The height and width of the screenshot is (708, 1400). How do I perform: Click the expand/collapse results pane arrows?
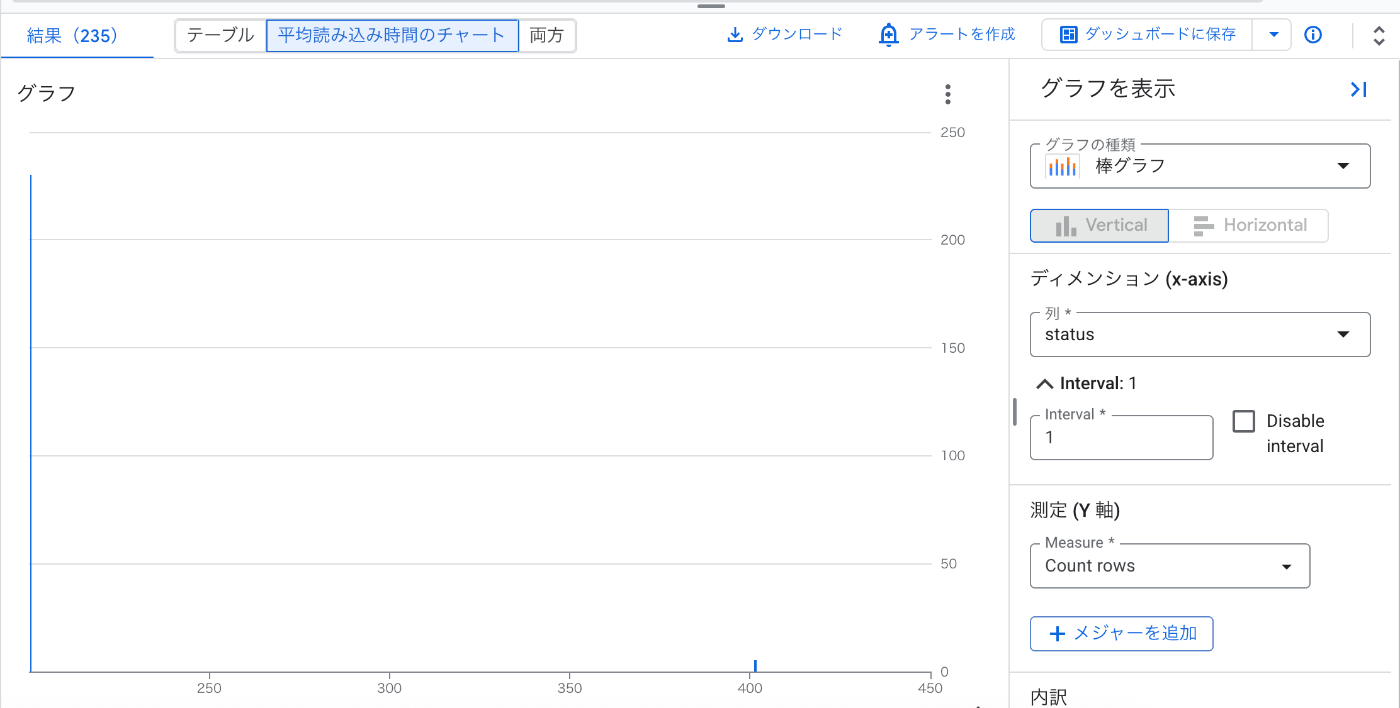point(1379,36)
